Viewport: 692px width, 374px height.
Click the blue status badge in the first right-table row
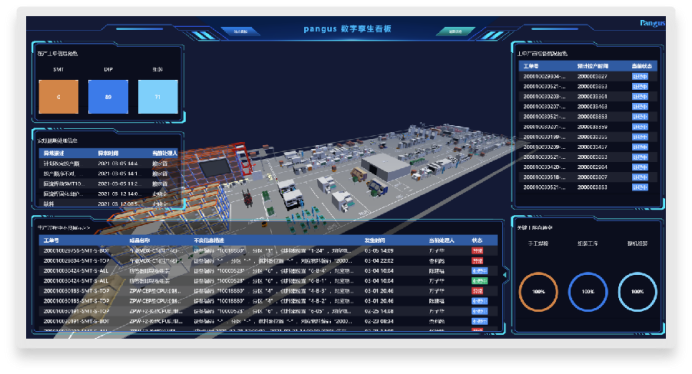(639, 76)
